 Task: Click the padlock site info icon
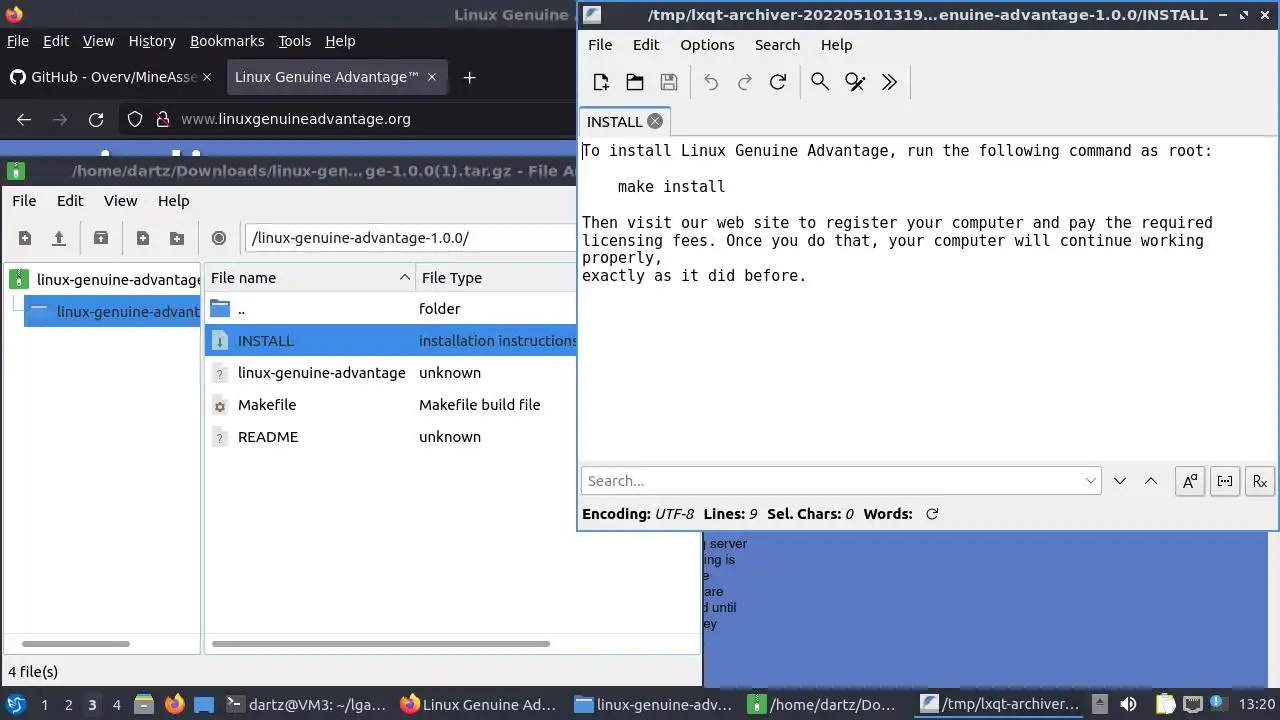coord(163,119)
